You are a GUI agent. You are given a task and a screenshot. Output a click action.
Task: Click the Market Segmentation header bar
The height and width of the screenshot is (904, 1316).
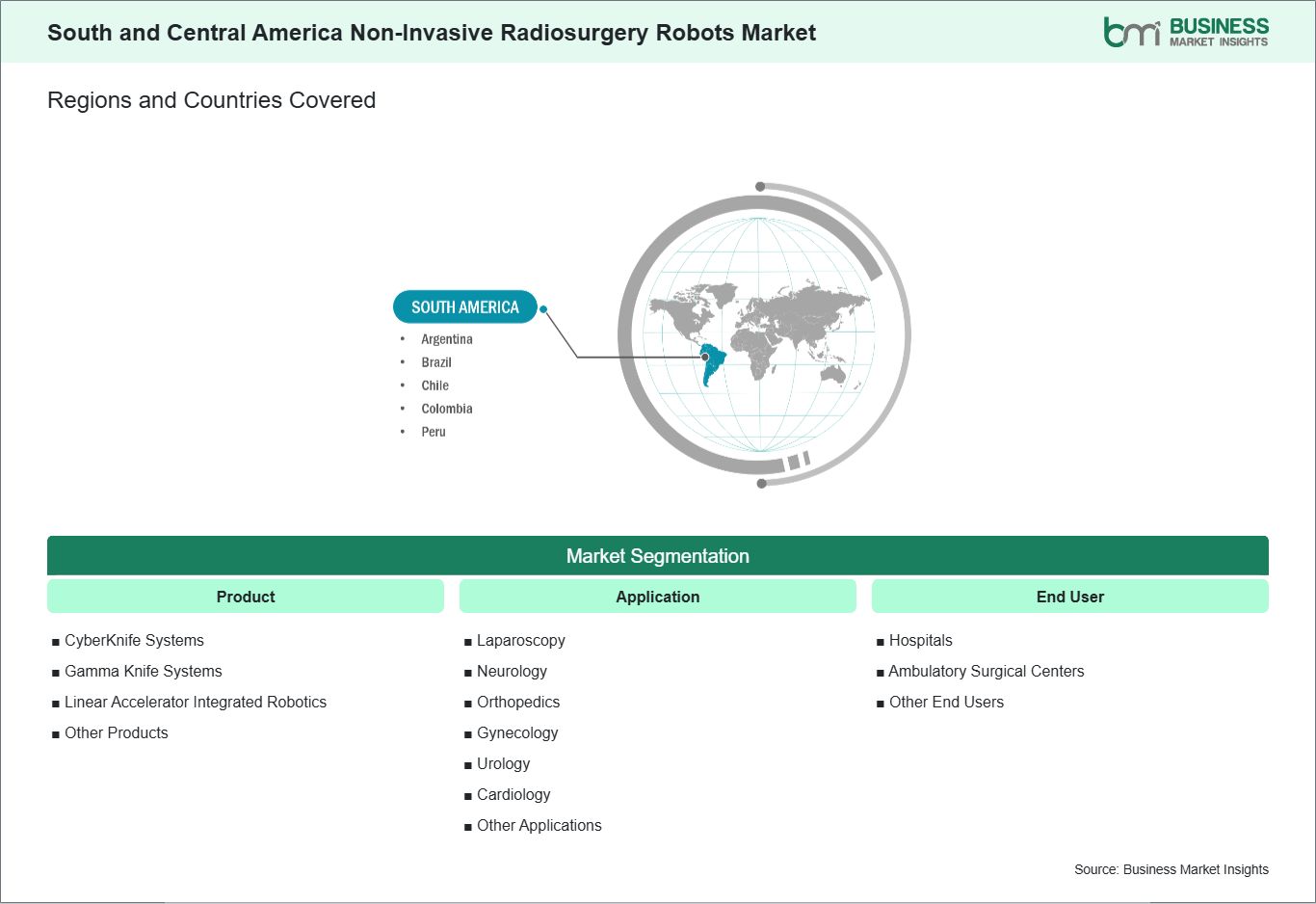coord(658,556)
